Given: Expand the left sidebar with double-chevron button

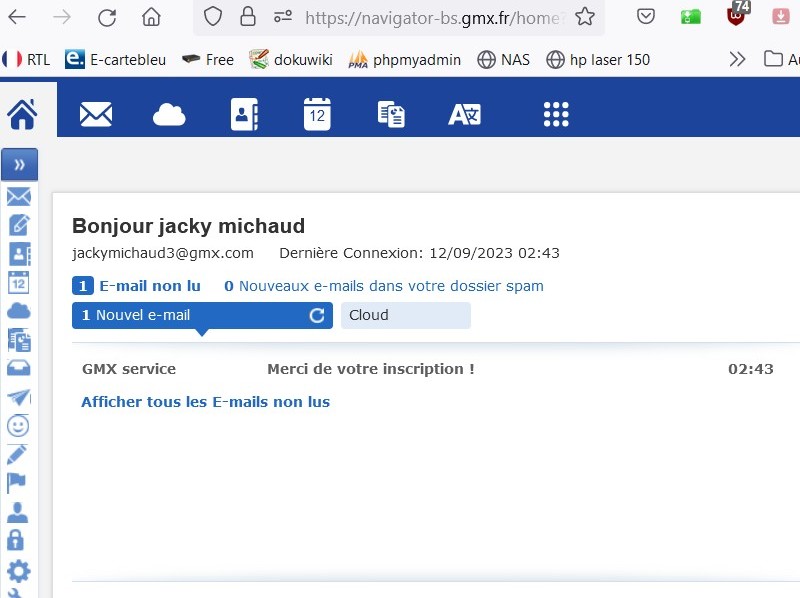Looking at the screenshot, I should pos(19,164).
